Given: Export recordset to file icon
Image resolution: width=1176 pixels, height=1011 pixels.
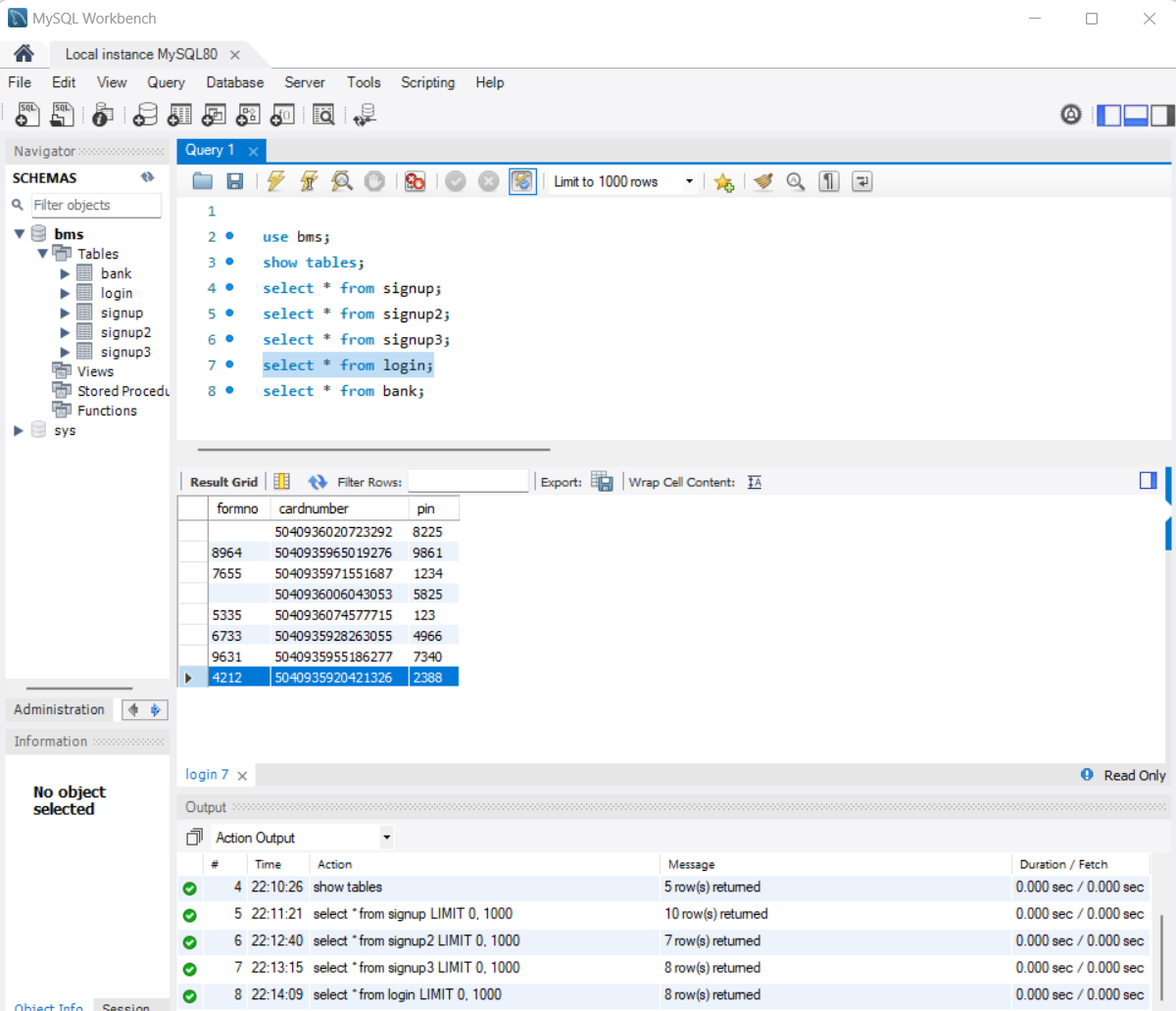Looking at the screenshot, I should pyautogui.click(x=602, y=481).
